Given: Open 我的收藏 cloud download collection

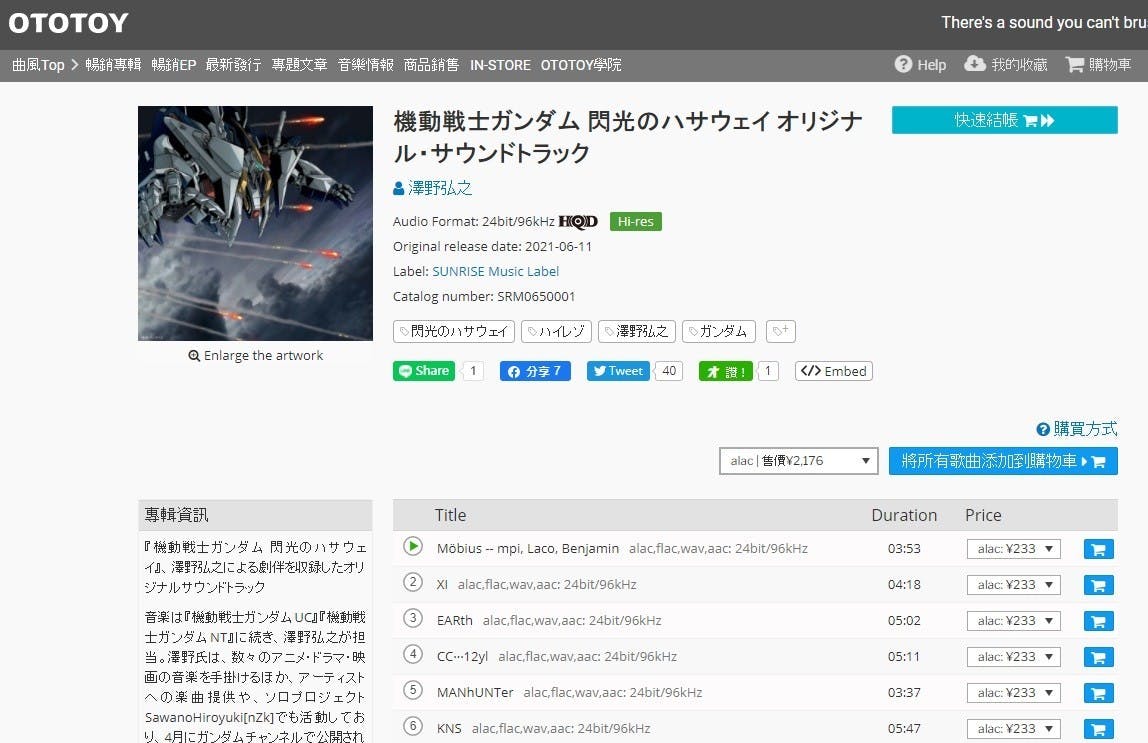Looking at the screenshot, I should [1005, 64].
